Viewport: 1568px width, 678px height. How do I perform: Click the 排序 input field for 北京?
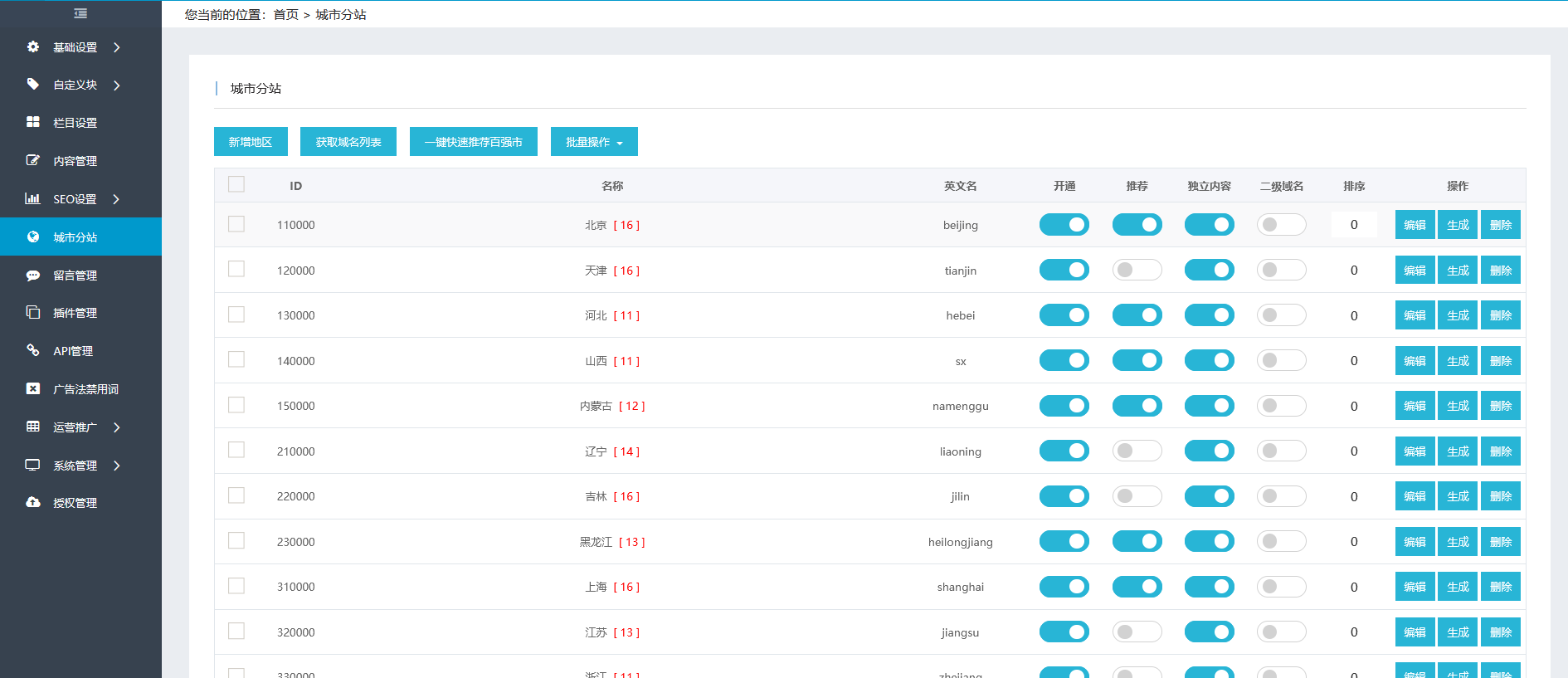[1353, 225]
